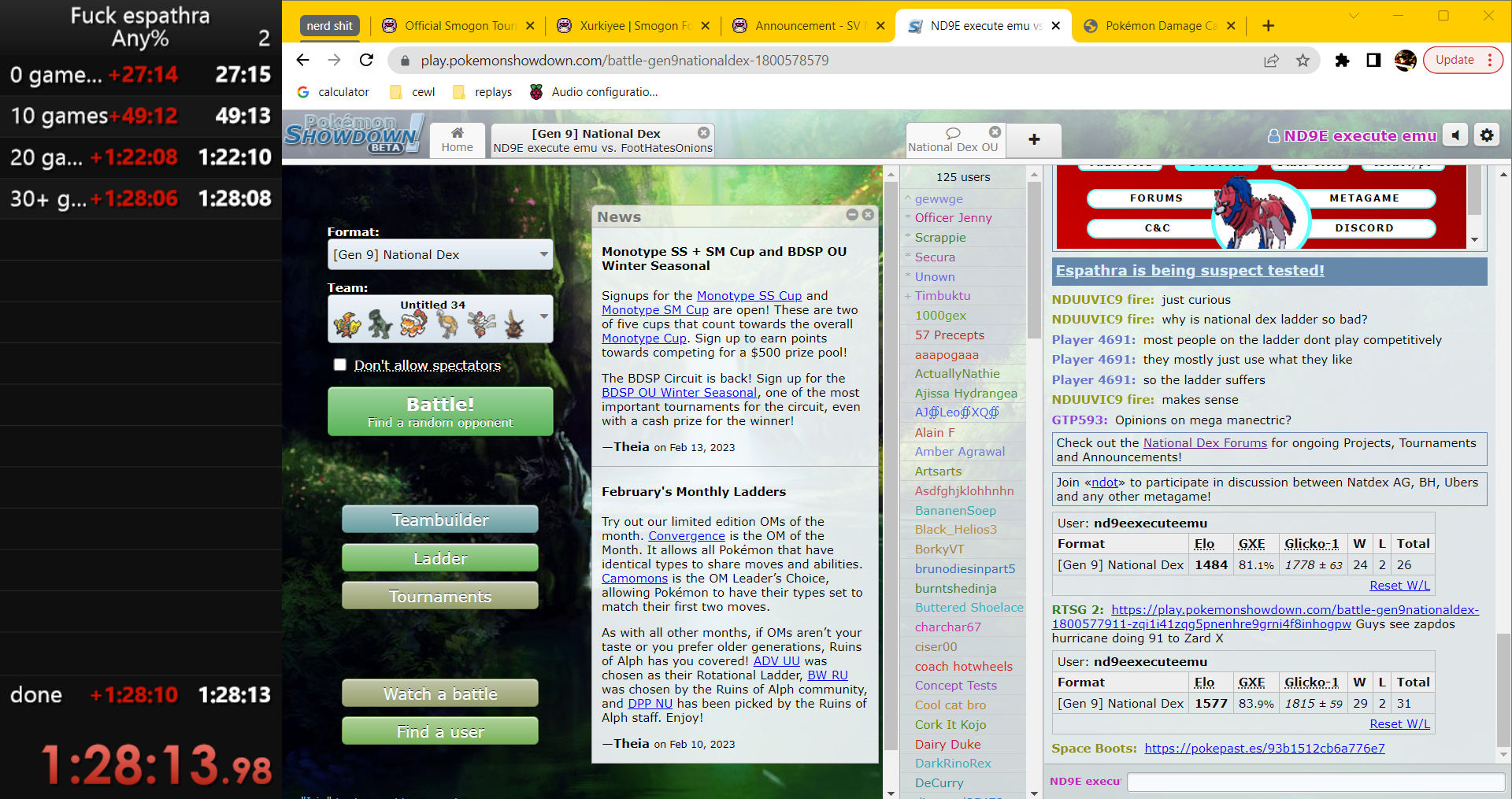Open Showdown options gear
The image size is (1512, 799).
coord(1487,135)
